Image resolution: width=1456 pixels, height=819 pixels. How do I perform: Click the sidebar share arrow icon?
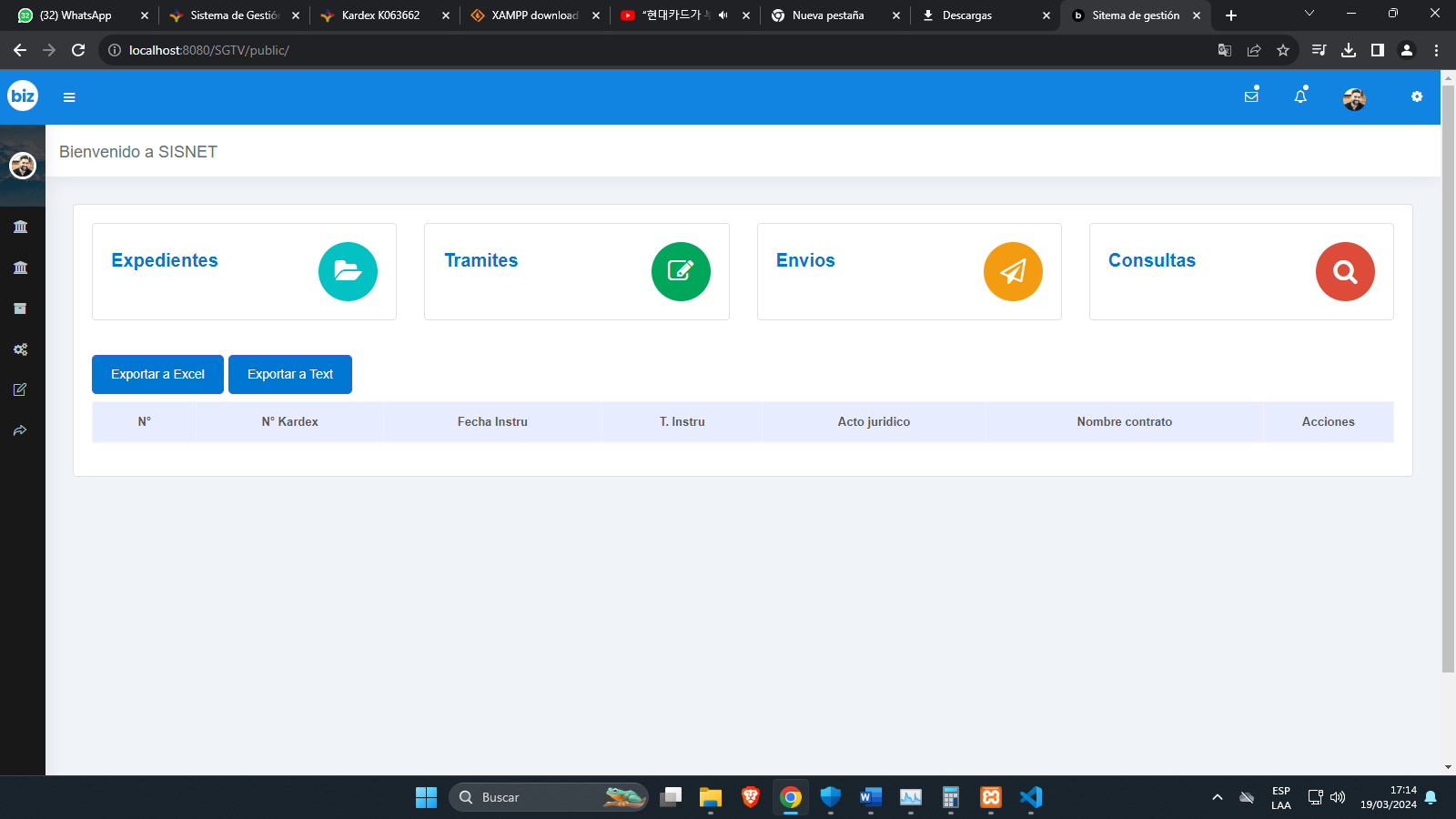pyautogui.click(x=20, y=430)
